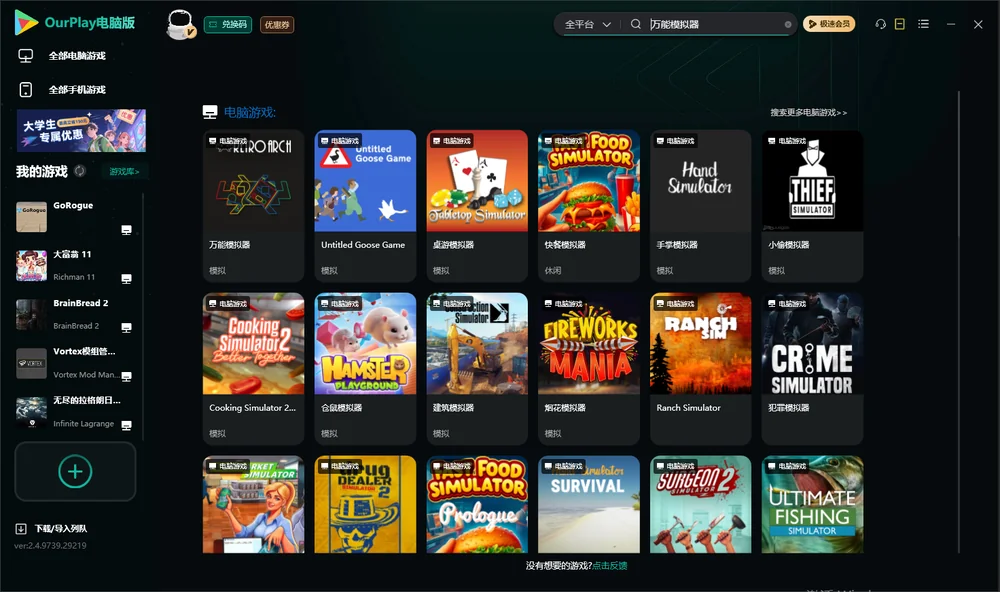
Task: Open the 游戏库> link
Action: (124, 172)
